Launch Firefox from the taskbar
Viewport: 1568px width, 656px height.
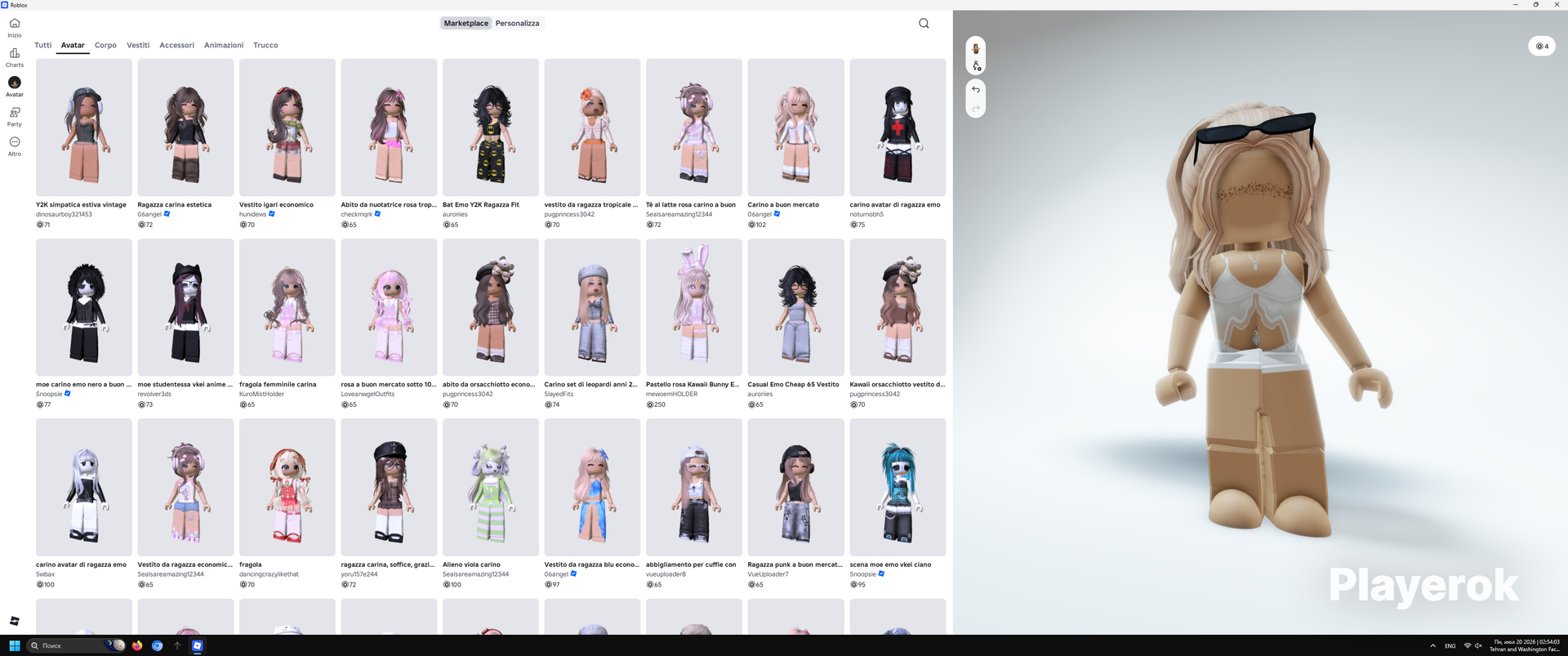click(137, 645)
